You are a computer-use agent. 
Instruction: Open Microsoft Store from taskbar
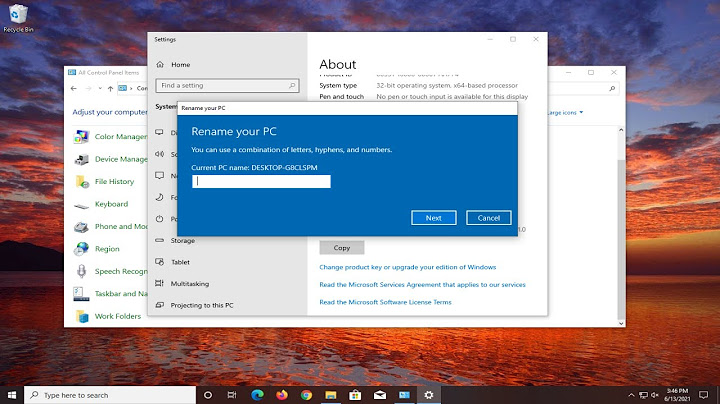click(355, 395)
